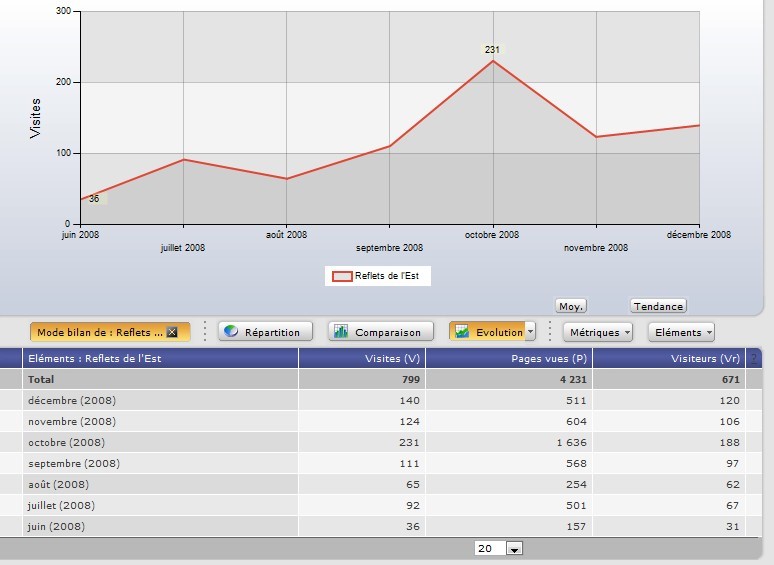This screenshot has height=565, width=774.
Task: Sort by Pages vues (P) column header
Action: 509,358
